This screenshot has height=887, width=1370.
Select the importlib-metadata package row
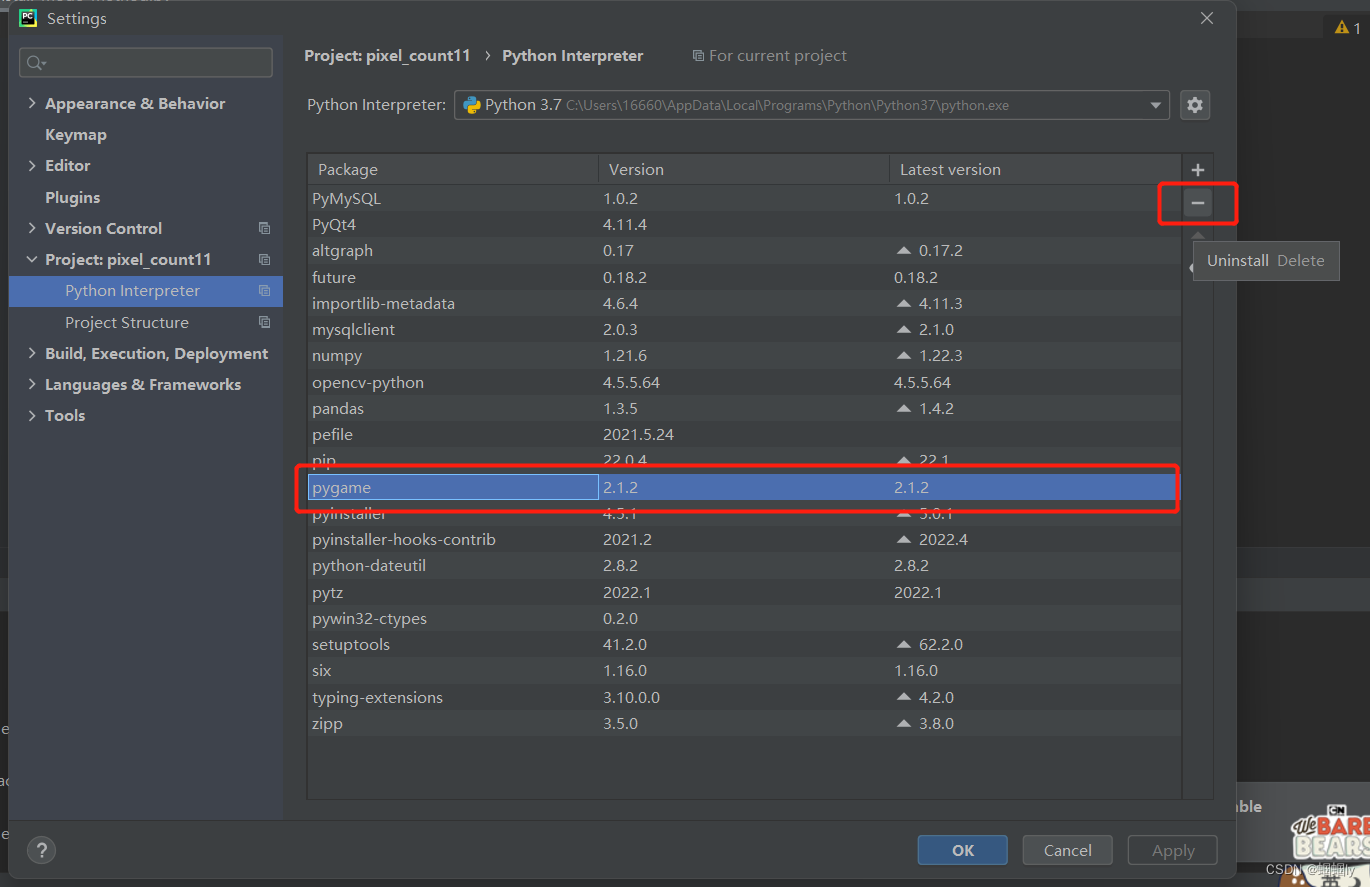(x=744, y=303)
